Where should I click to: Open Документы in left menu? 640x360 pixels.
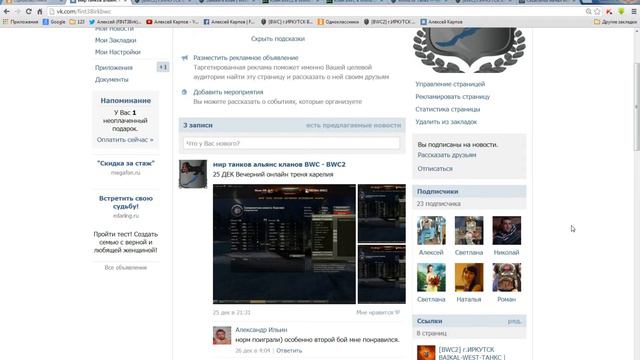point(111,79)
